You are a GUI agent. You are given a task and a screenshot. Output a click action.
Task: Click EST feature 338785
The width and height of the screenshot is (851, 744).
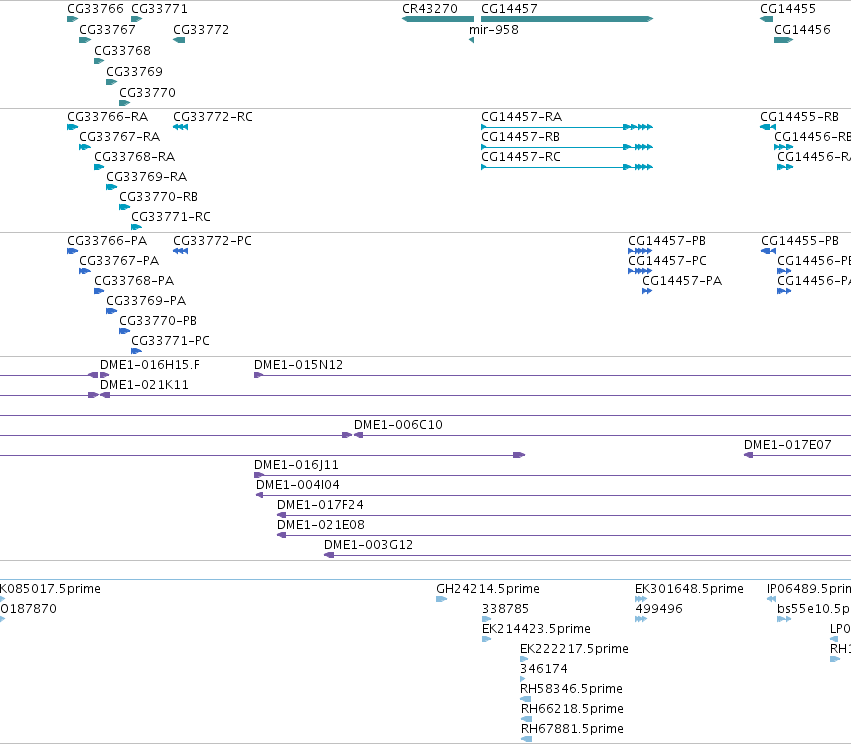505,609
